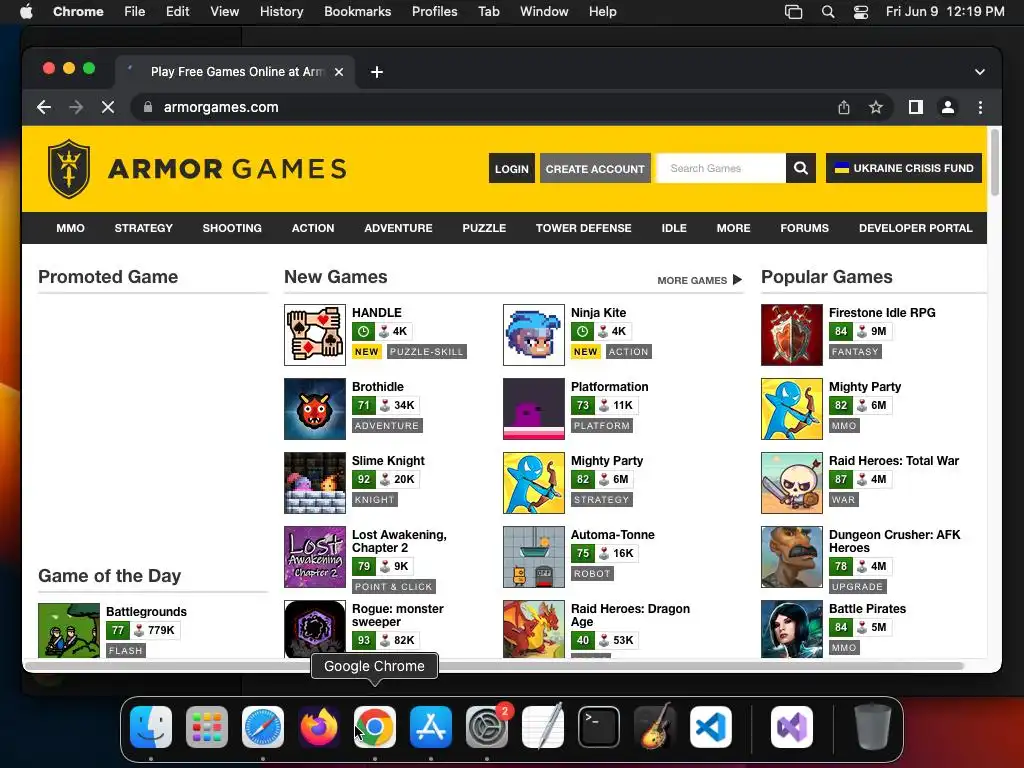Click the horizontal scrollbar at page bottom
The image size is (1024, 768).
(494, 666)
